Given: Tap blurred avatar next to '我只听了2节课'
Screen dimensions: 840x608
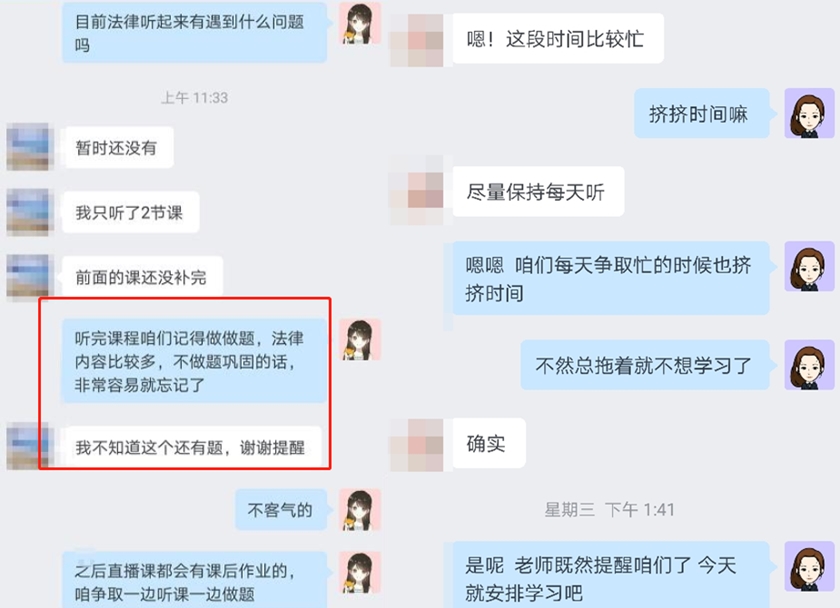Looking at the screenshot, I should coord(30,212).
